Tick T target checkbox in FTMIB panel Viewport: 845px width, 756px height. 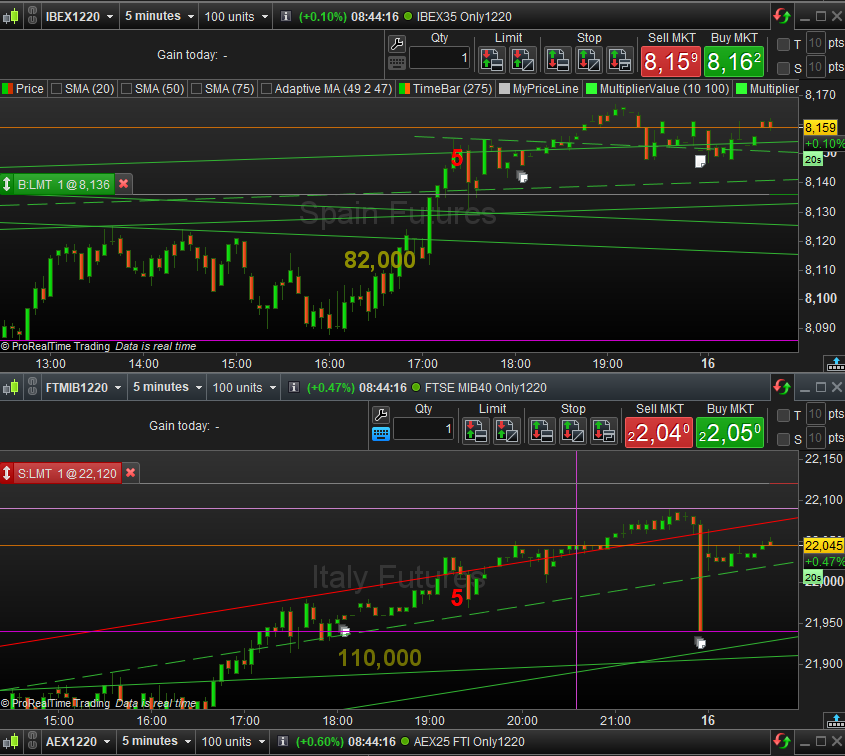point(784,415)
